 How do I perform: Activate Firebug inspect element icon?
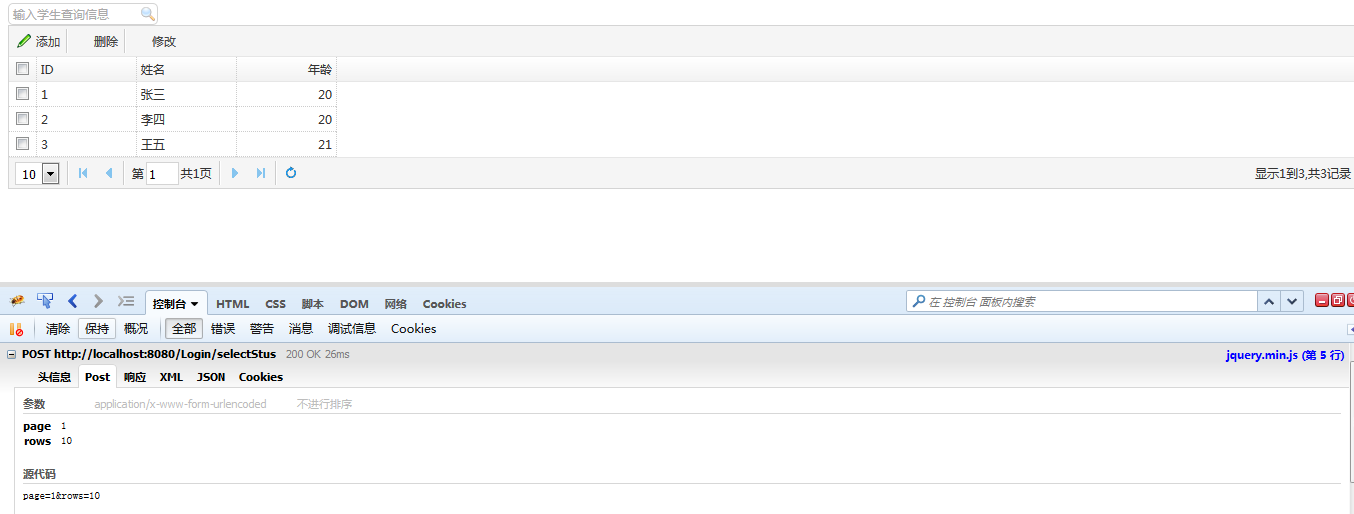pos(45,301)
